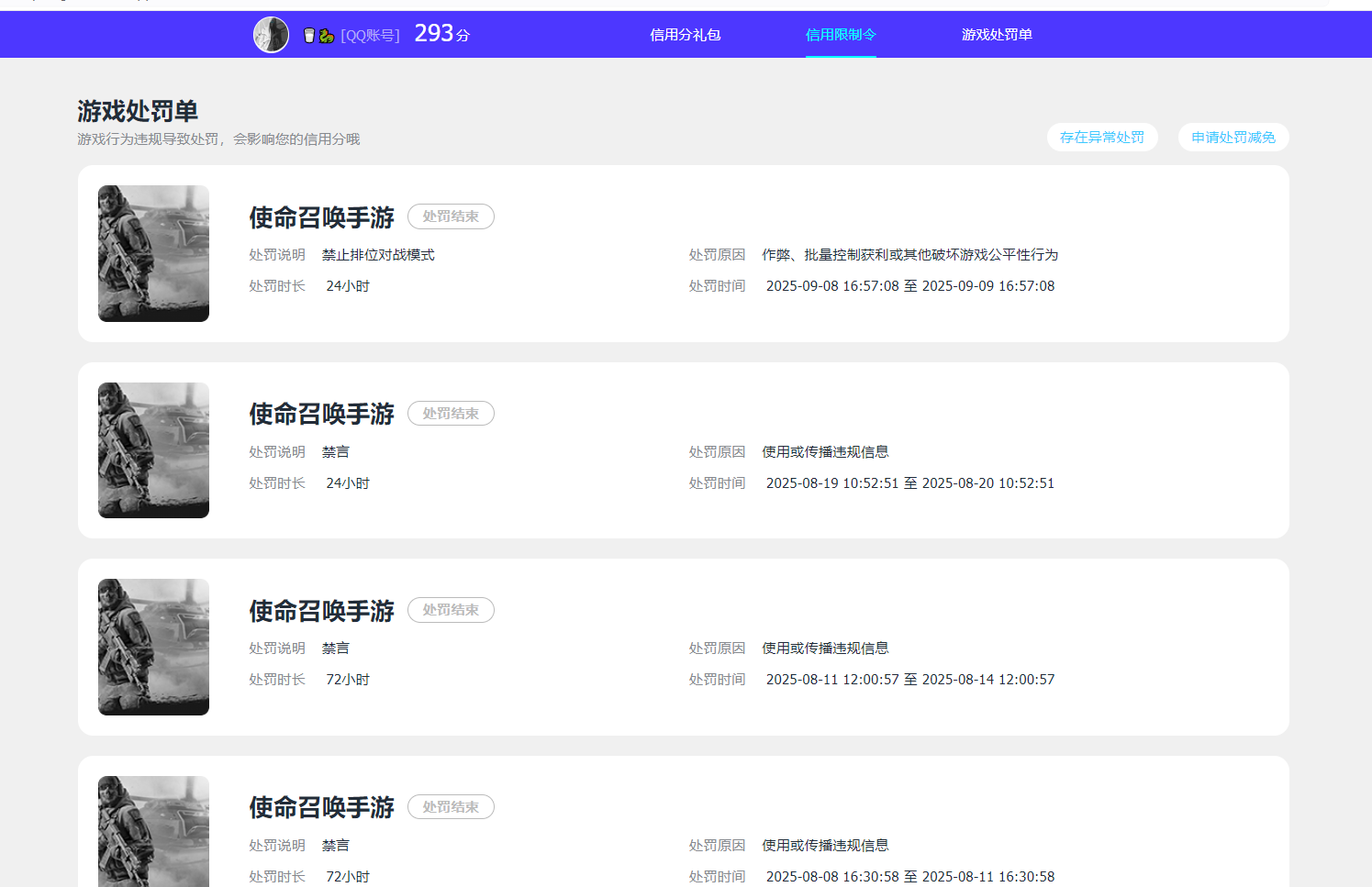This screenshot has width=1372, height=887.
Task: Click game thumbnail of the 2025-08-08 penalty
Action: [x=153, y=830]
